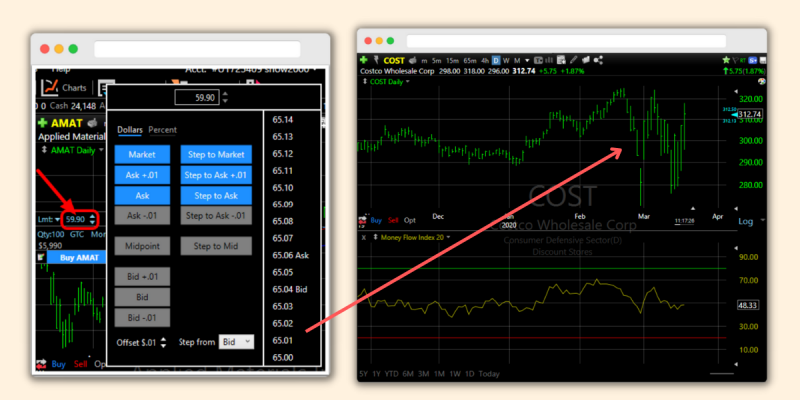The height and width of the screenshot is (400, 800).
Task: Click the Step to Ask button
Action: coord(216,195)
